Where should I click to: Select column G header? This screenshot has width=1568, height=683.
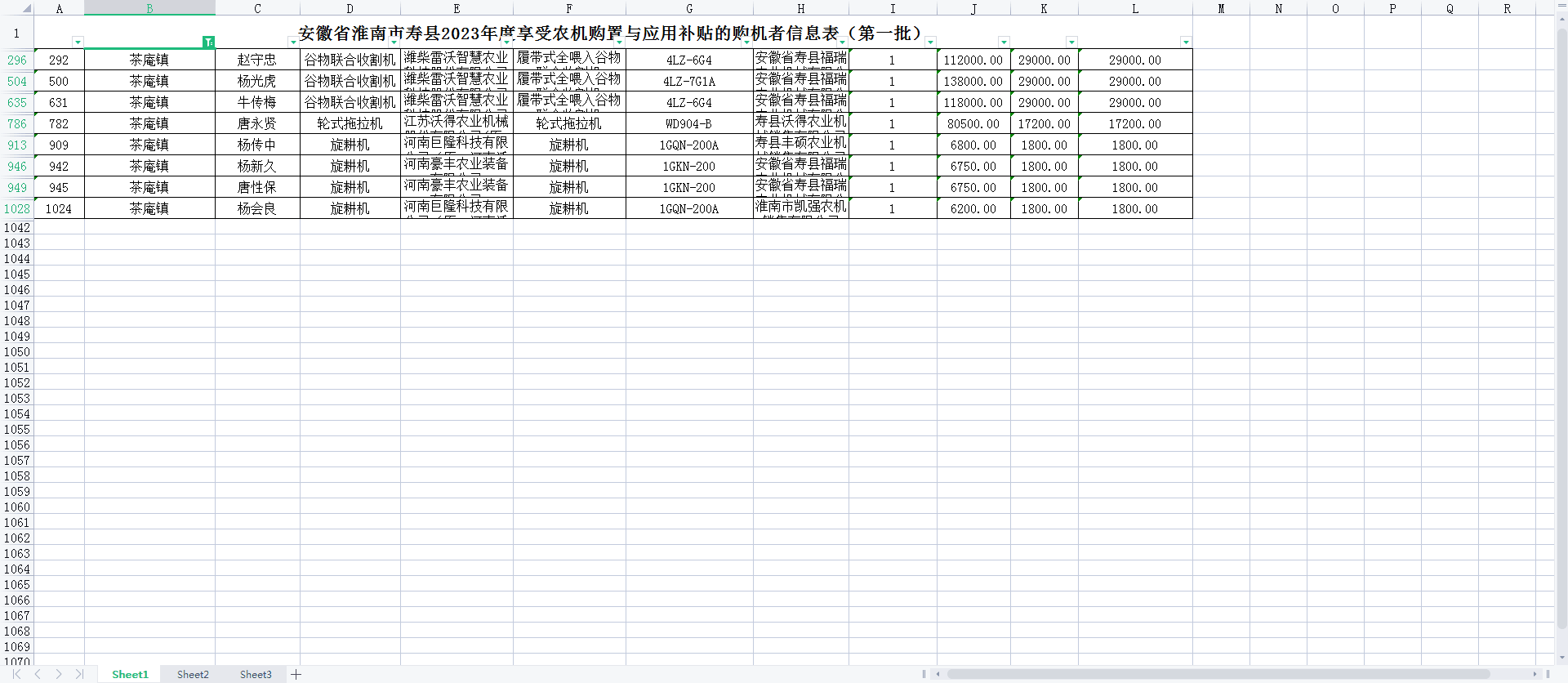(x=689, y=8)
